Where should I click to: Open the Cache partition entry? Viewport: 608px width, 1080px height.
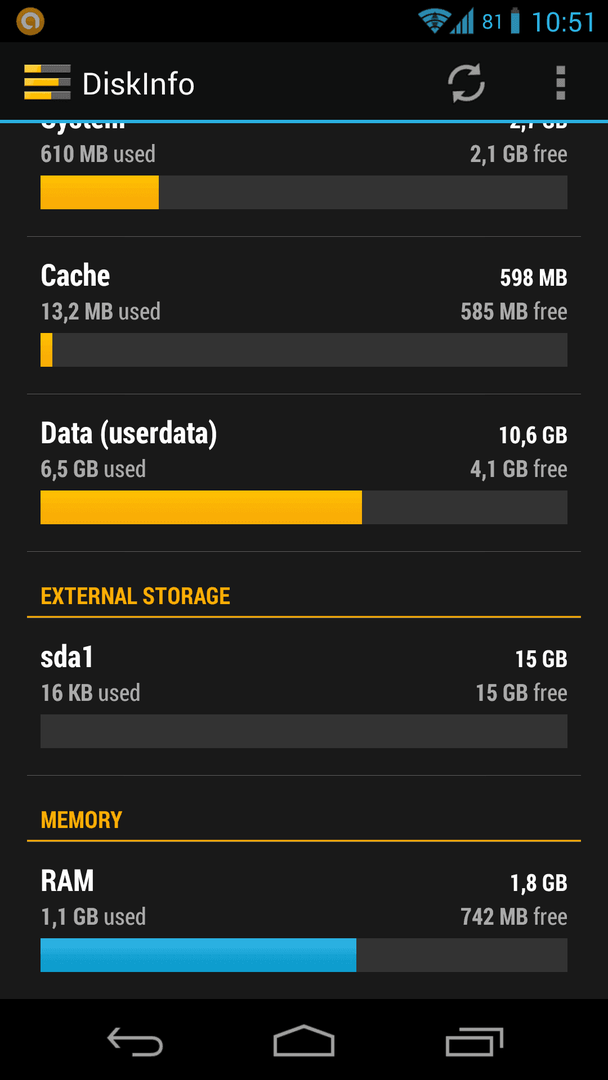click(x=304, y=315)
